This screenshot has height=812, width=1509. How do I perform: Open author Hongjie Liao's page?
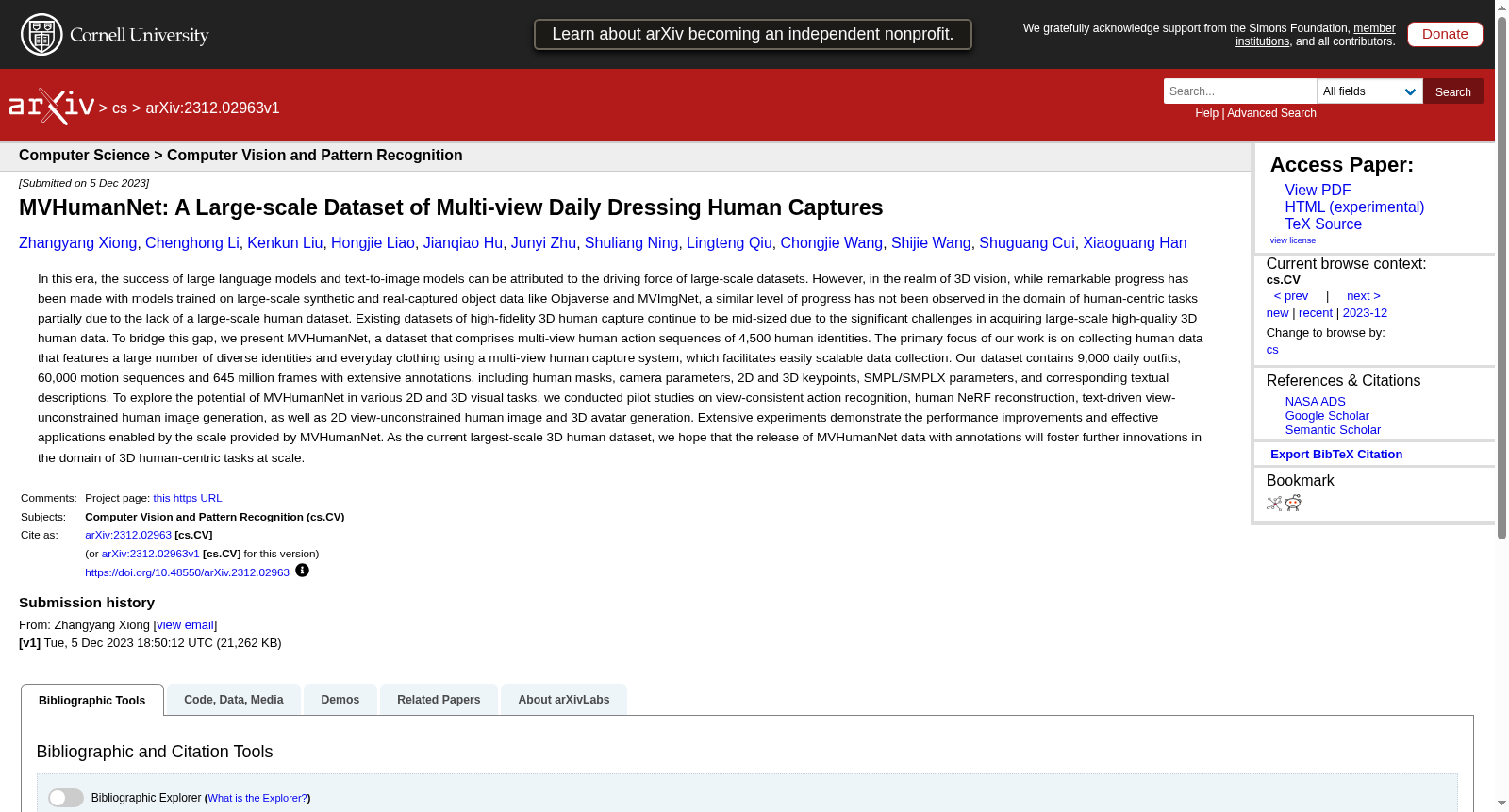point(373,243)
